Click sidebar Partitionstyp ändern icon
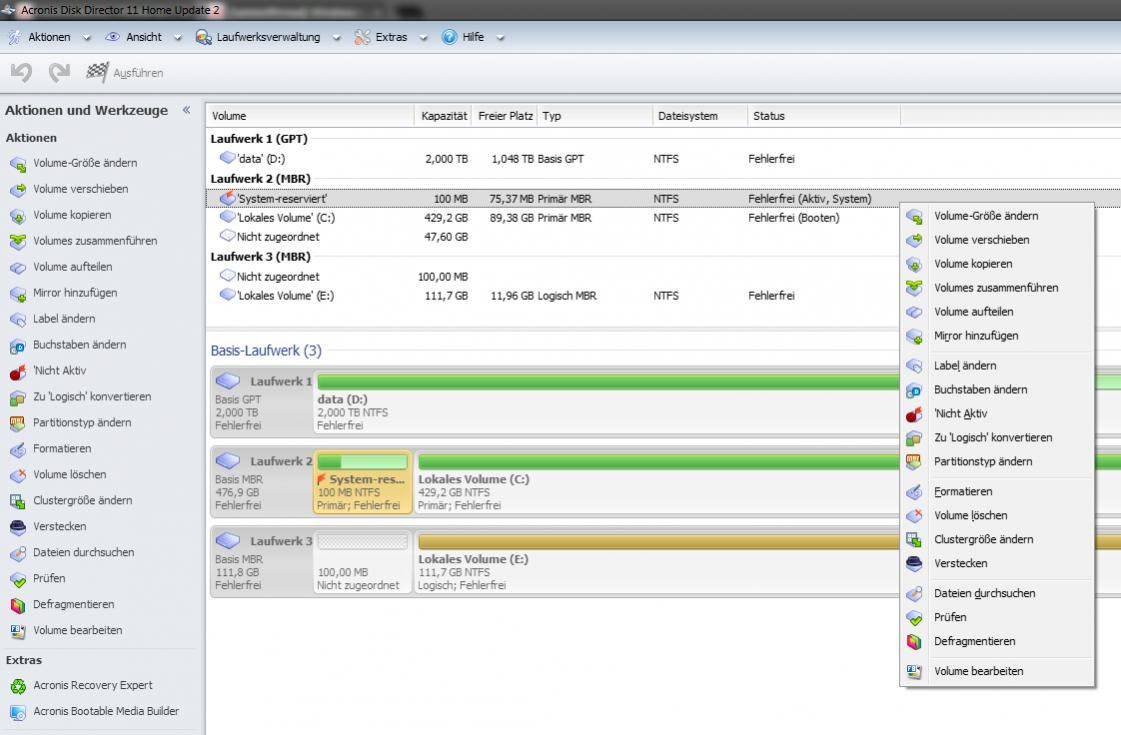Image resolution: width=1121 pixels, height=735 pixels. (x=18, y=423)
